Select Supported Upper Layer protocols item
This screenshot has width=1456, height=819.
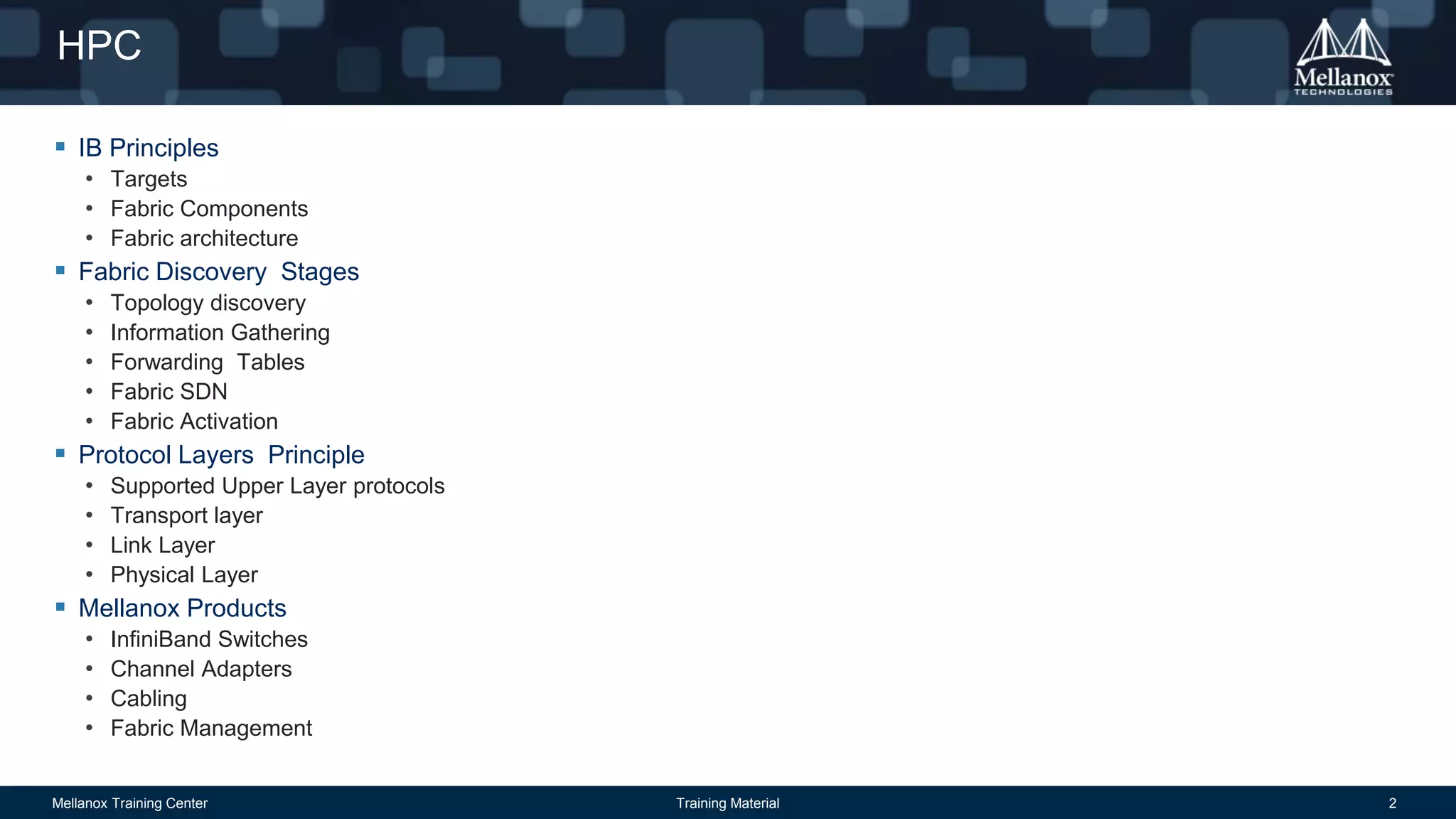[x=277, y=486]
